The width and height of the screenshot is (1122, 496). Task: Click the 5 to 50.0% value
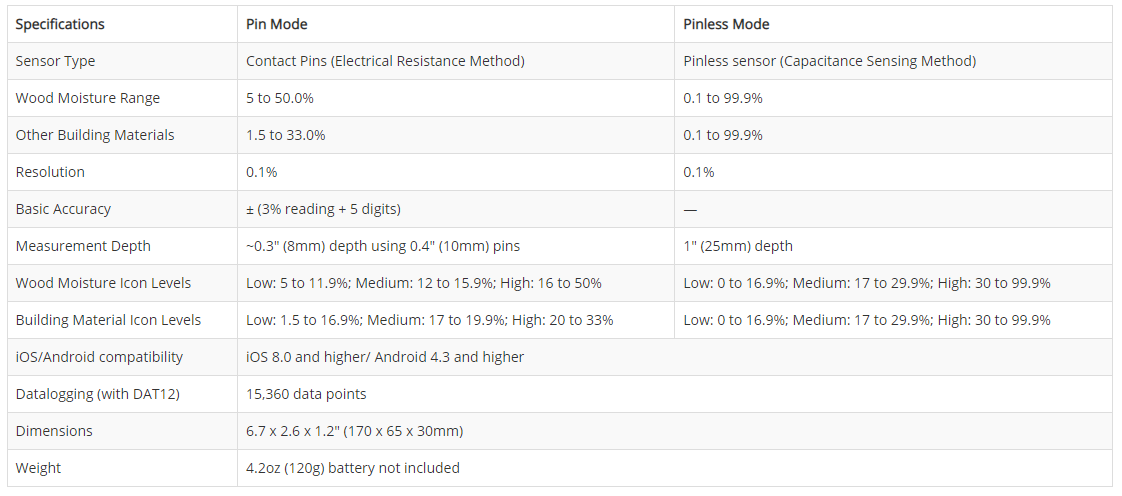click(x=280, y=99)
